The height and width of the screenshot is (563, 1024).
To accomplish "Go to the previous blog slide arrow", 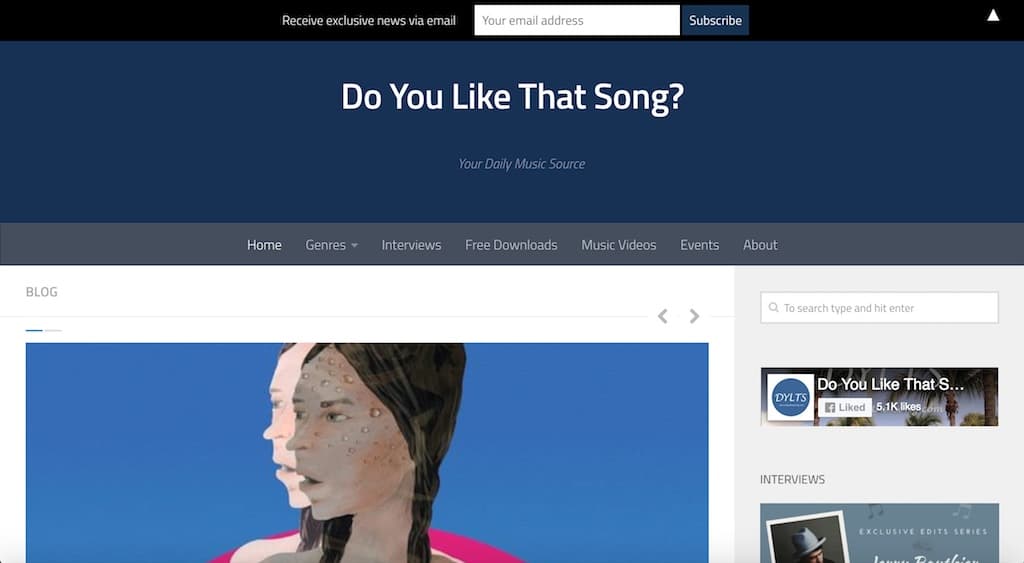I will coord(662,316).
